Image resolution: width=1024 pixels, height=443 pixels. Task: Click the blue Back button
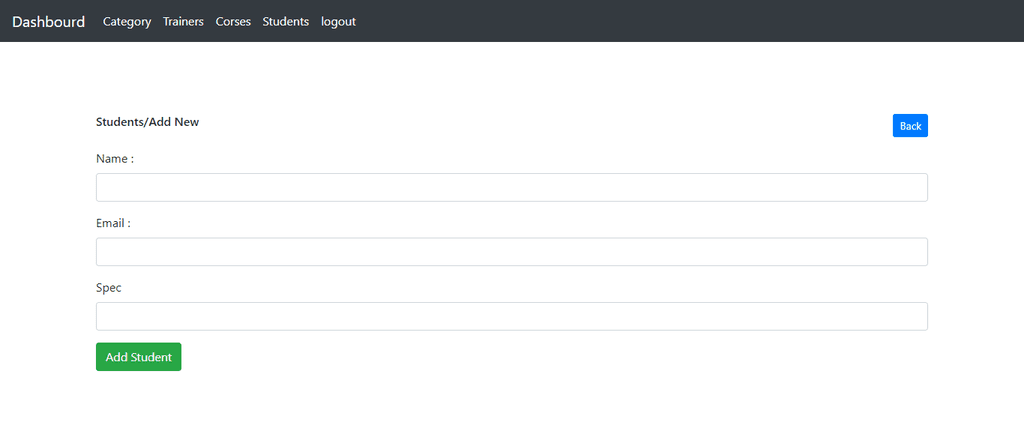pos(910,125)
